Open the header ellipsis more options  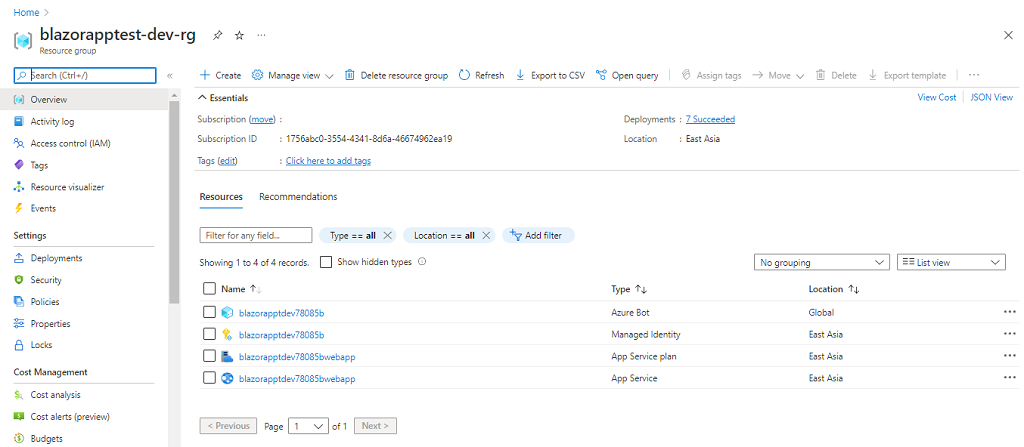coord(261,35)
